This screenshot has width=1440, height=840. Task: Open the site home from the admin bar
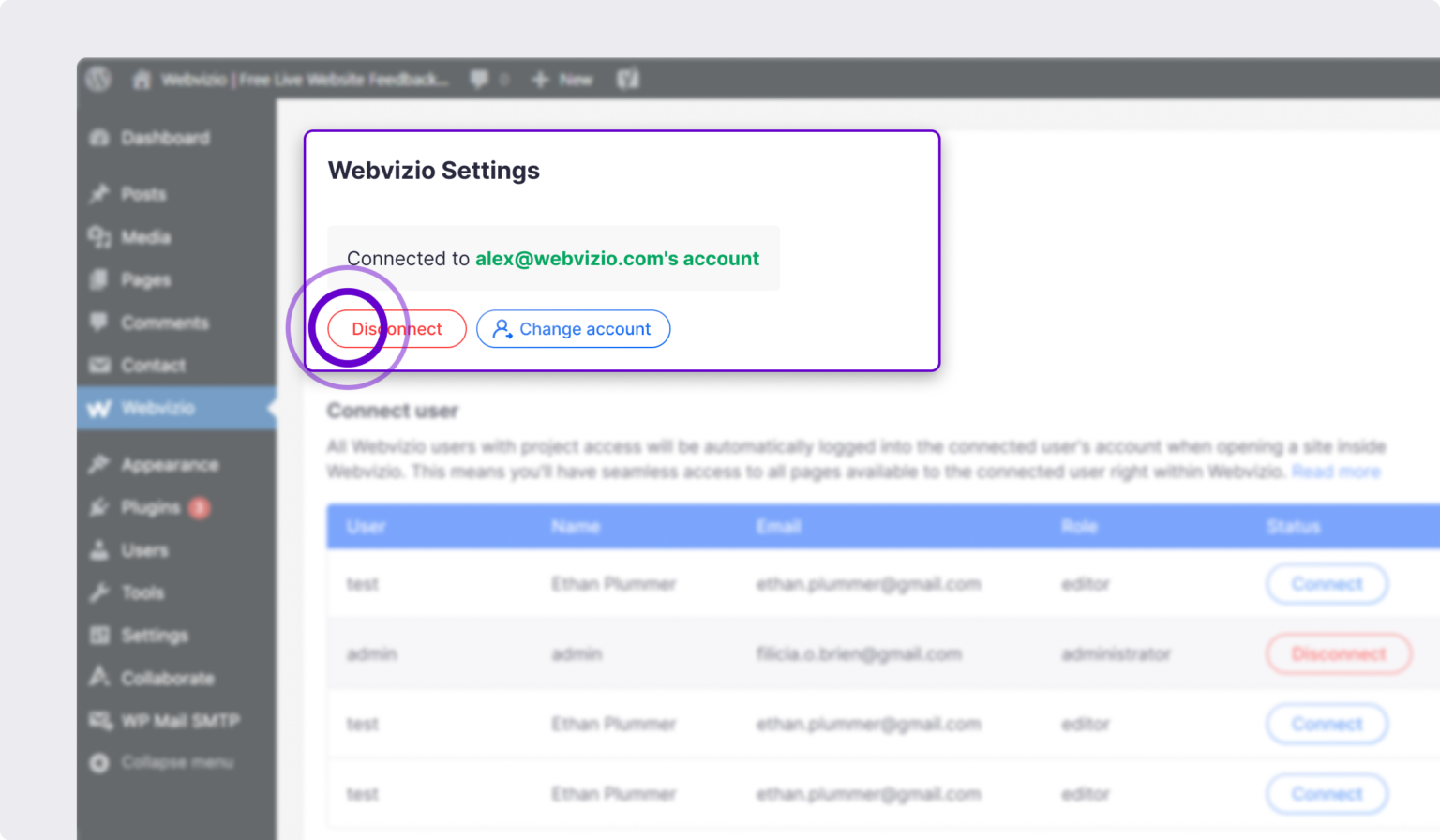click(142, 79)
